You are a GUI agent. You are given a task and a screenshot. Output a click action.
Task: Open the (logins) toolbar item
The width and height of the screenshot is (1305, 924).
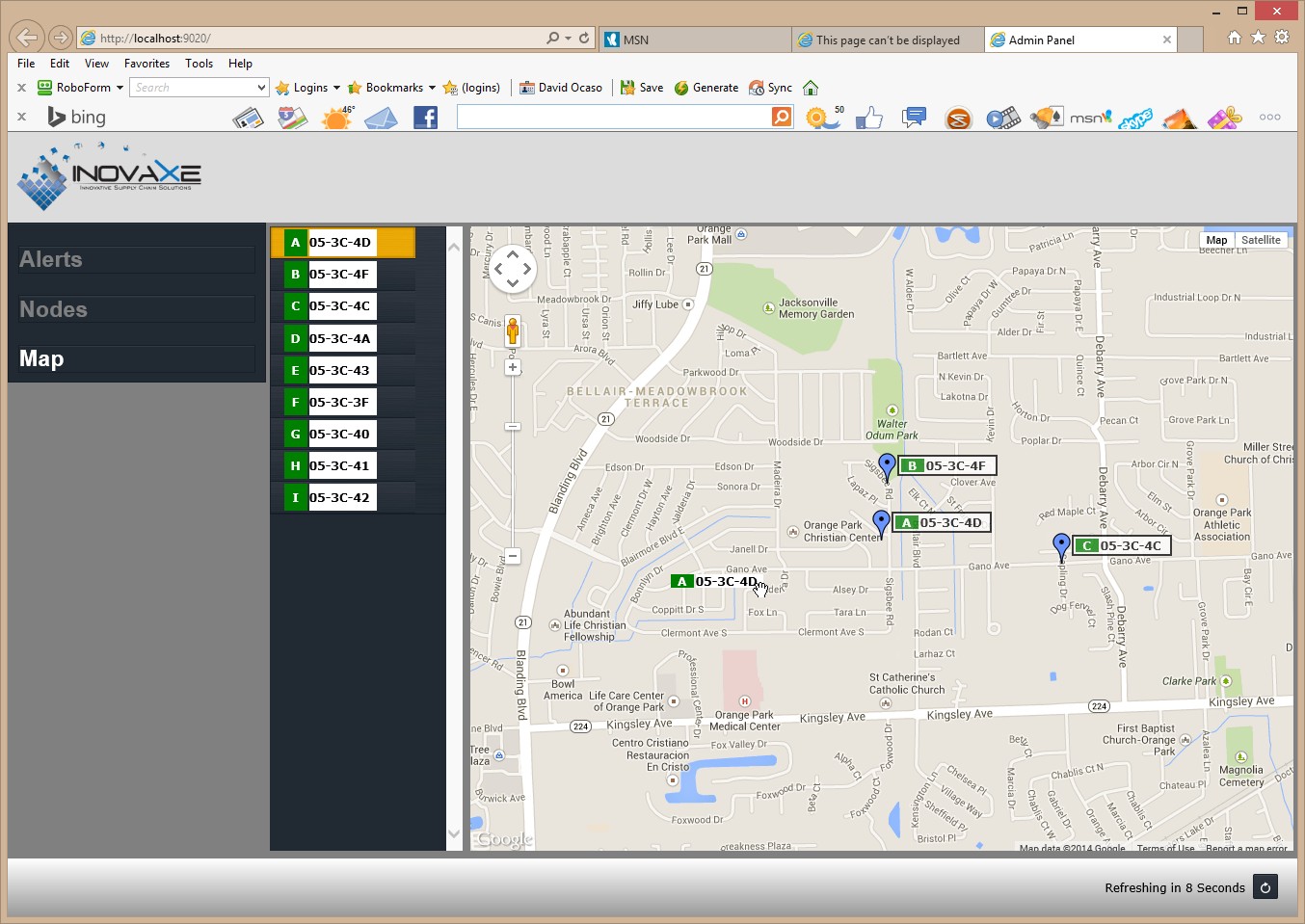pyautogui.click(x=471, y=88)
